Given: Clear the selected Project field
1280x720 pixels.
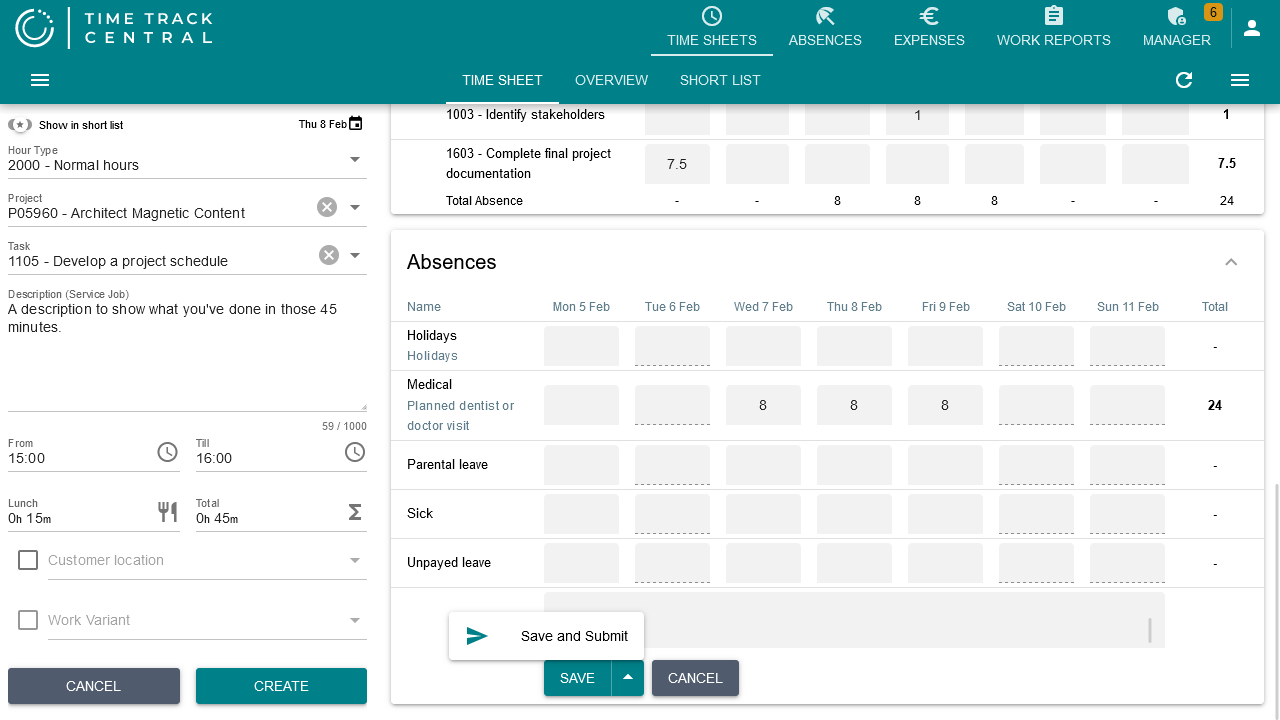Looking at the screenshot, I should pyautogui.click(x=327, y=207).
